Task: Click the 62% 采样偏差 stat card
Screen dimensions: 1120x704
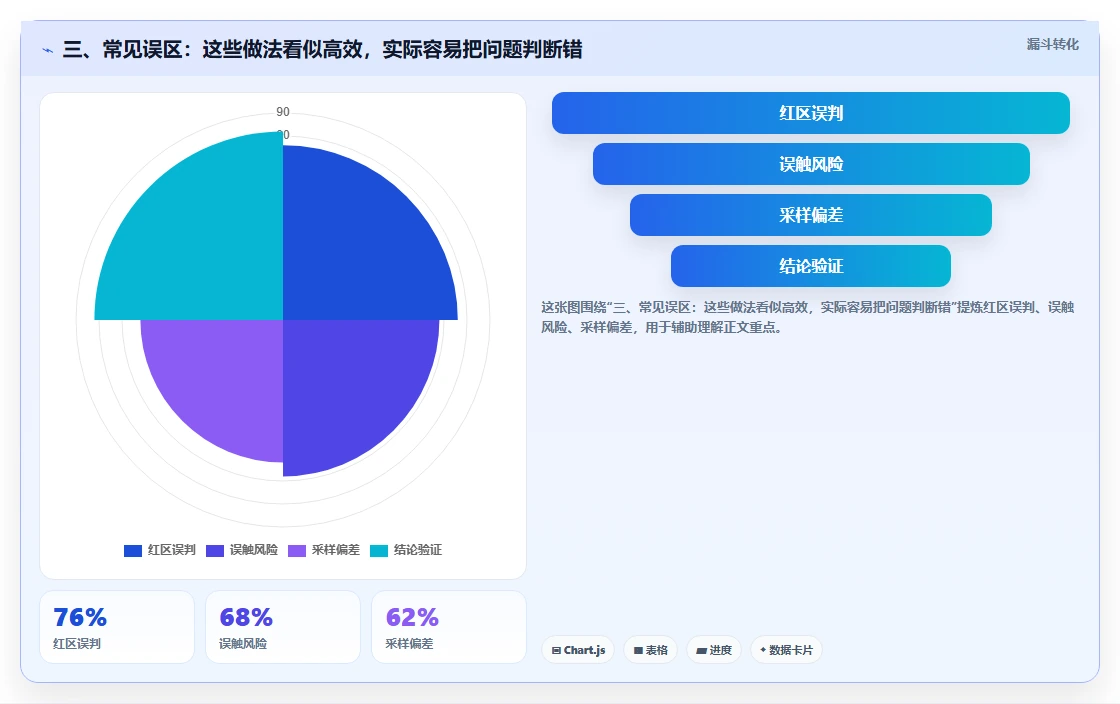Action: point(449,627)
